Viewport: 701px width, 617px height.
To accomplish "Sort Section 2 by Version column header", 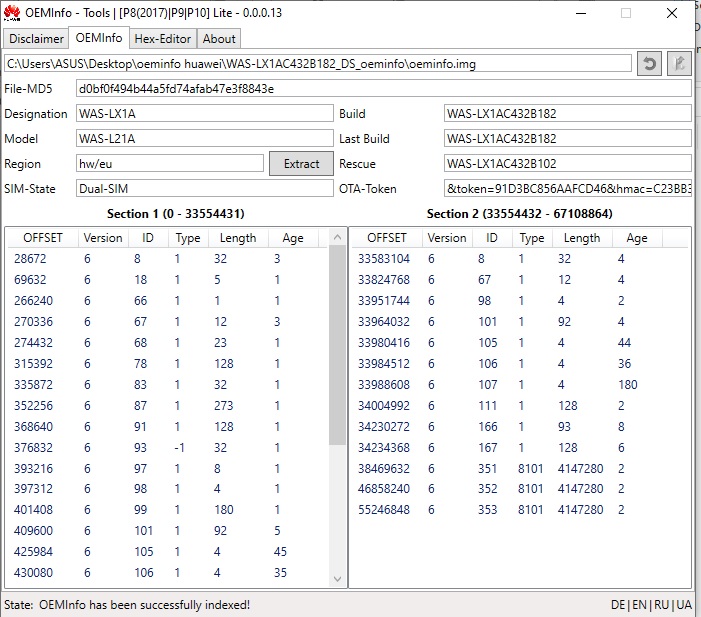I will [x=447, y=238].
